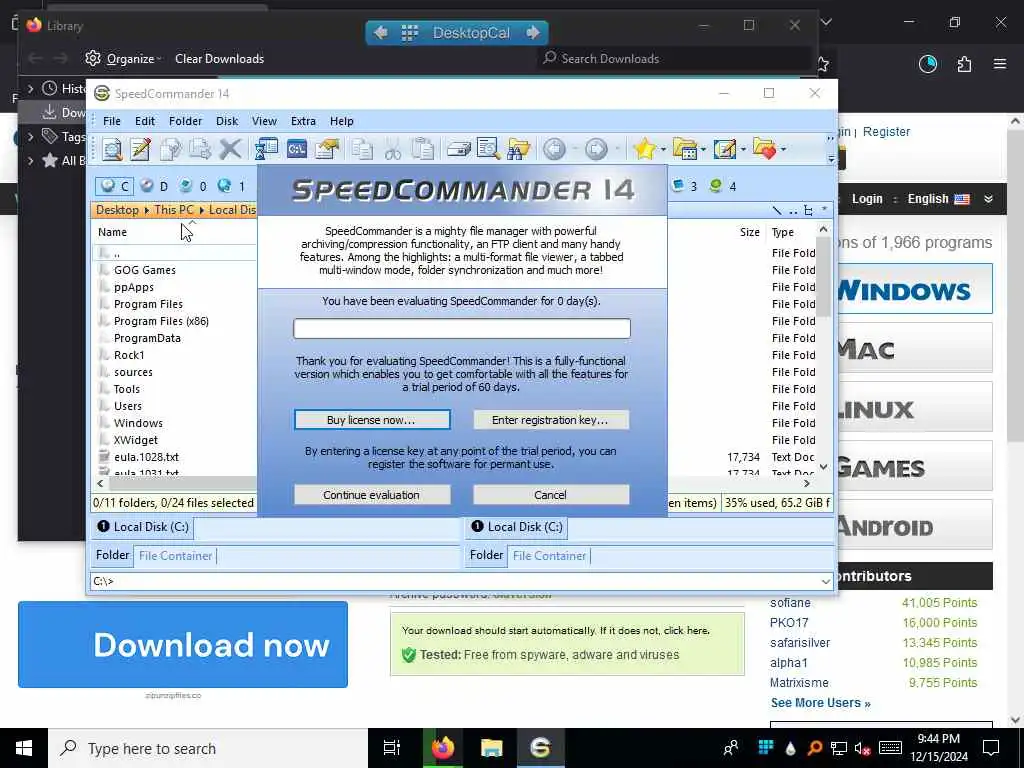Switch to right Local Disk (C:) tab
Viewport: 1024px width, 768px height.
517,527
